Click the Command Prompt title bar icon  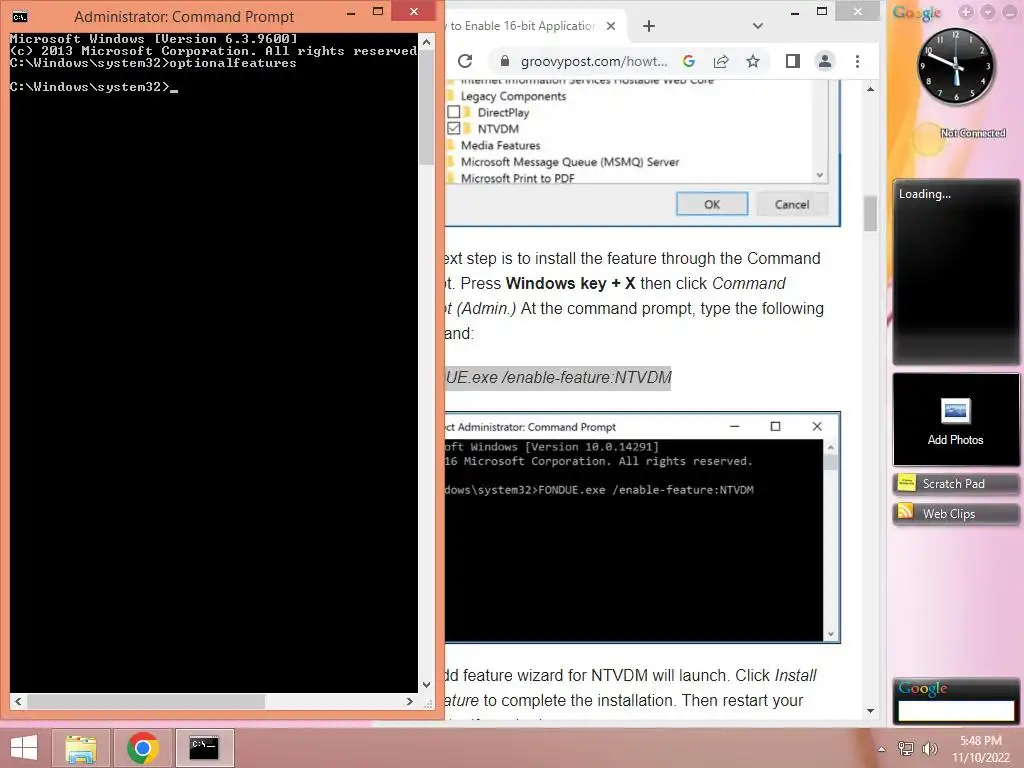pyautogui.click(x=20, y=16)
